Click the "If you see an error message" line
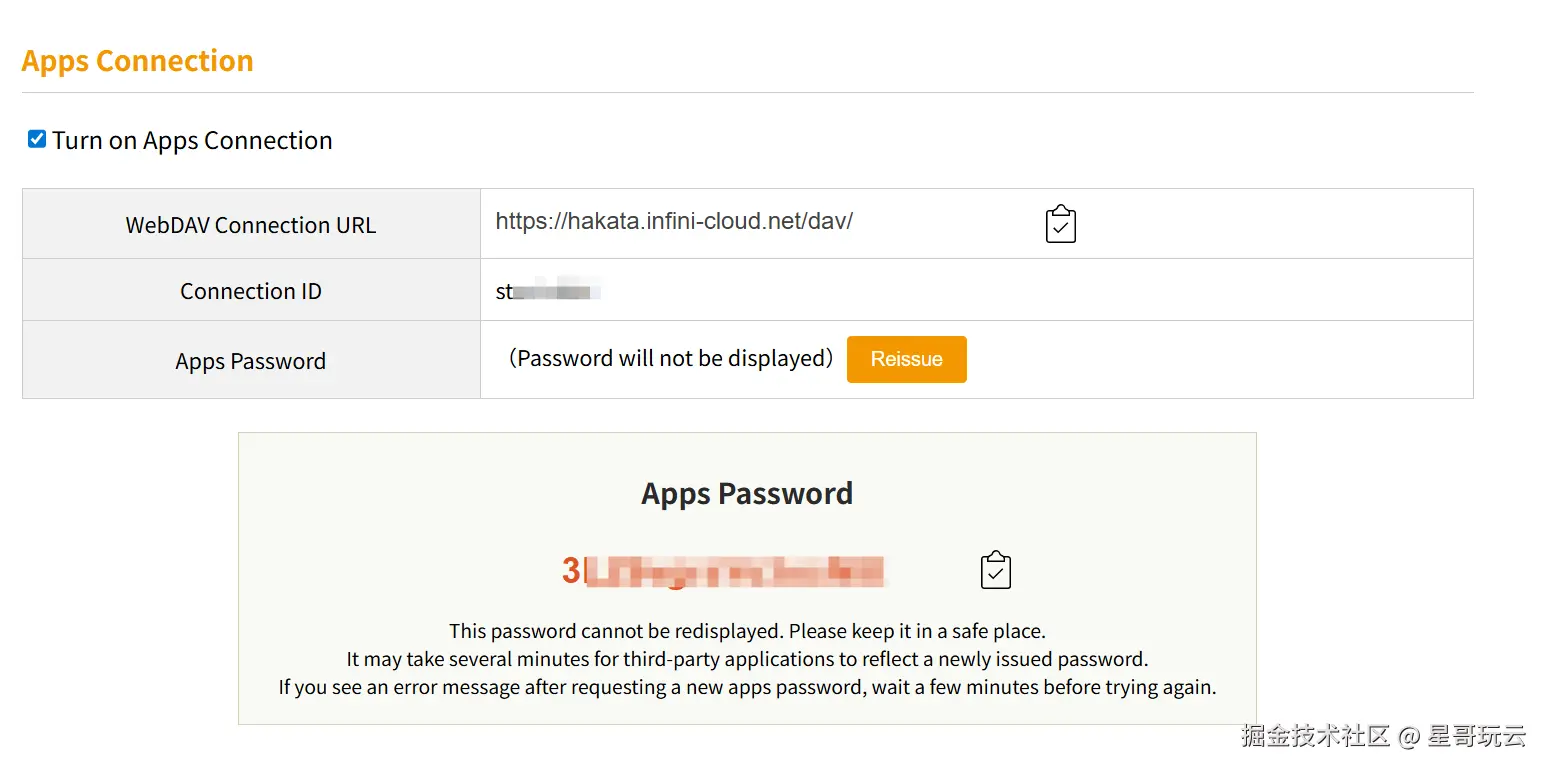Screen dimensions: 1548x771 747,687
